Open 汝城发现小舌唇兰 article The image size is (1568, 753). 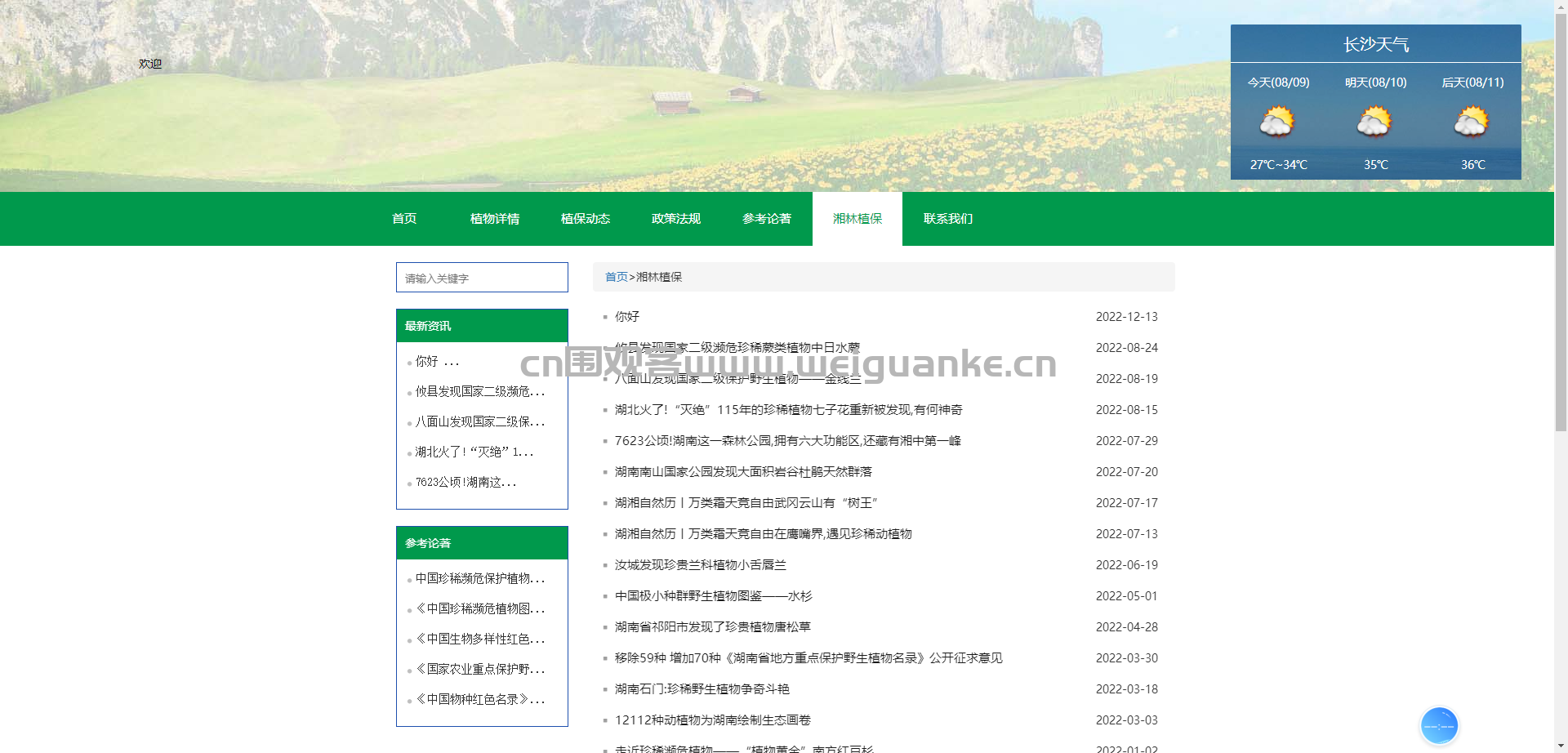coord(701,565)
